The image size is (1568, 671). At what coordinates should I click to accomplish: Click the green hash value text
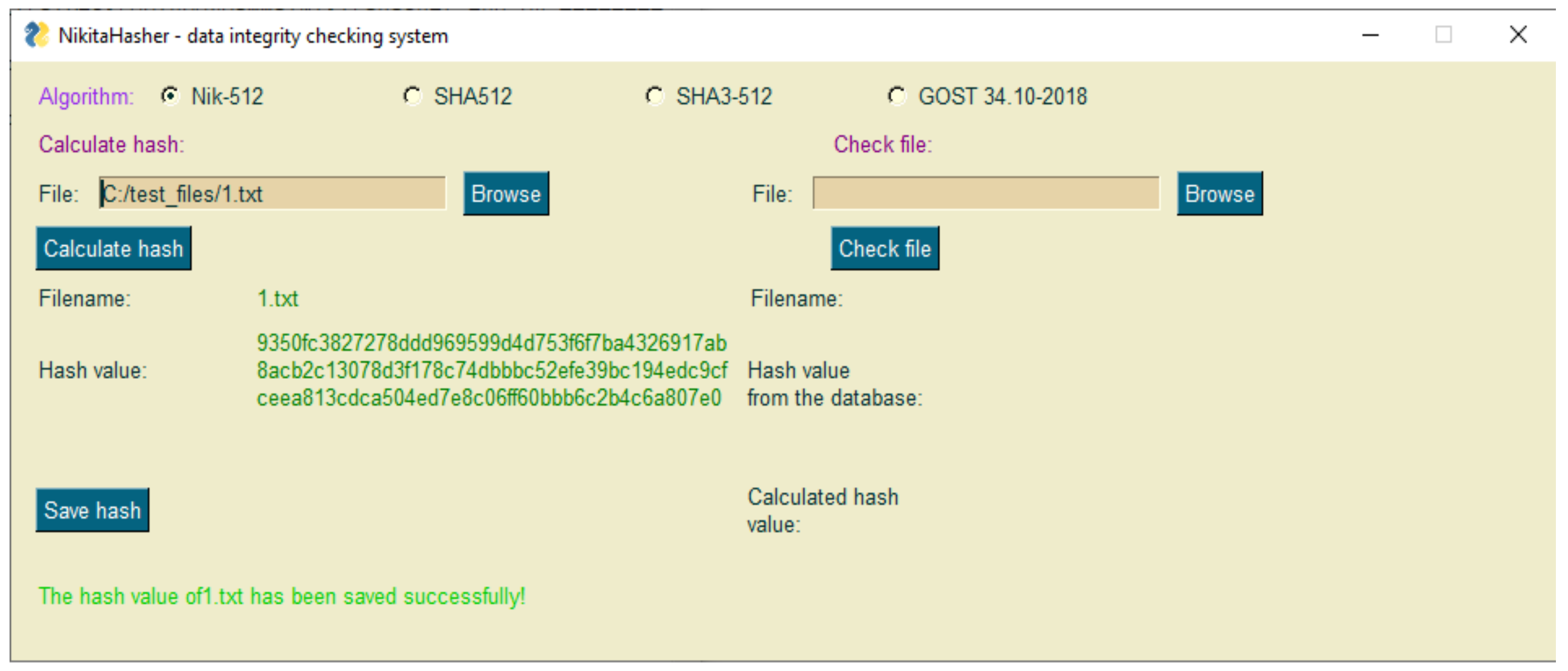(491, 370)
